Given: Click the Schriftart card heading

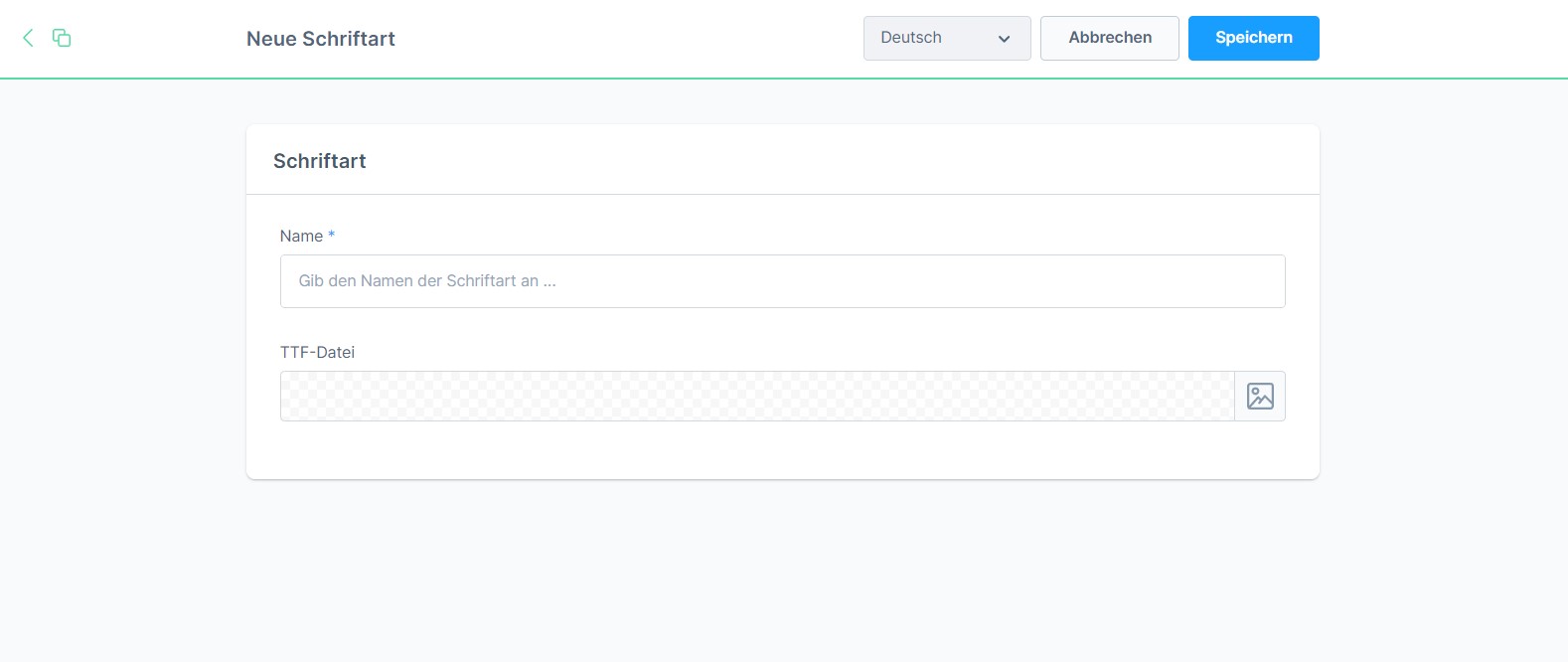Looking at the screenshot, I should click(x=320, y=161).
